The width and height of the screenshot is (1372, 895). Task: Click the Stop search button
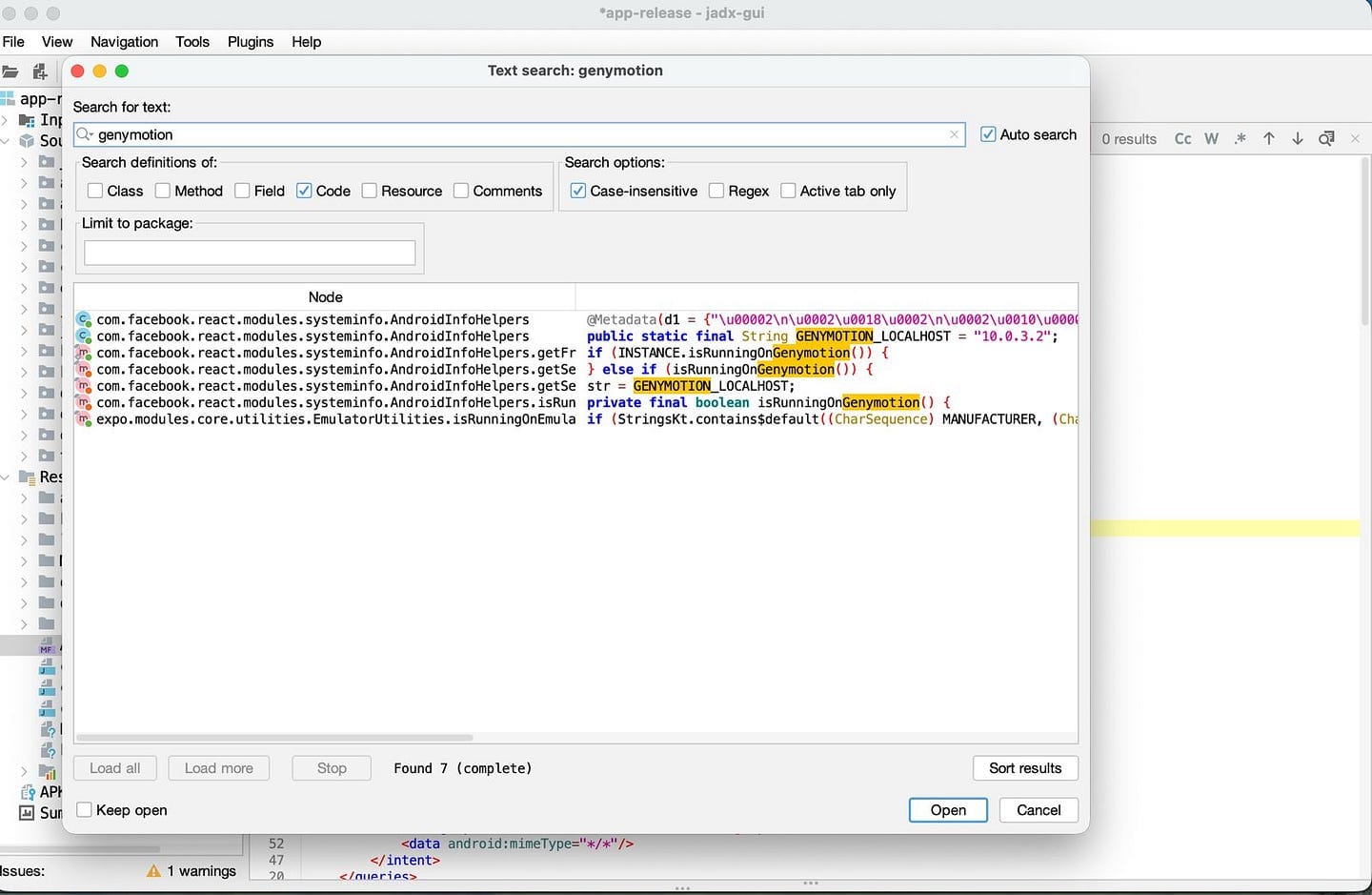pyautogui.click(x=332, y=768)
